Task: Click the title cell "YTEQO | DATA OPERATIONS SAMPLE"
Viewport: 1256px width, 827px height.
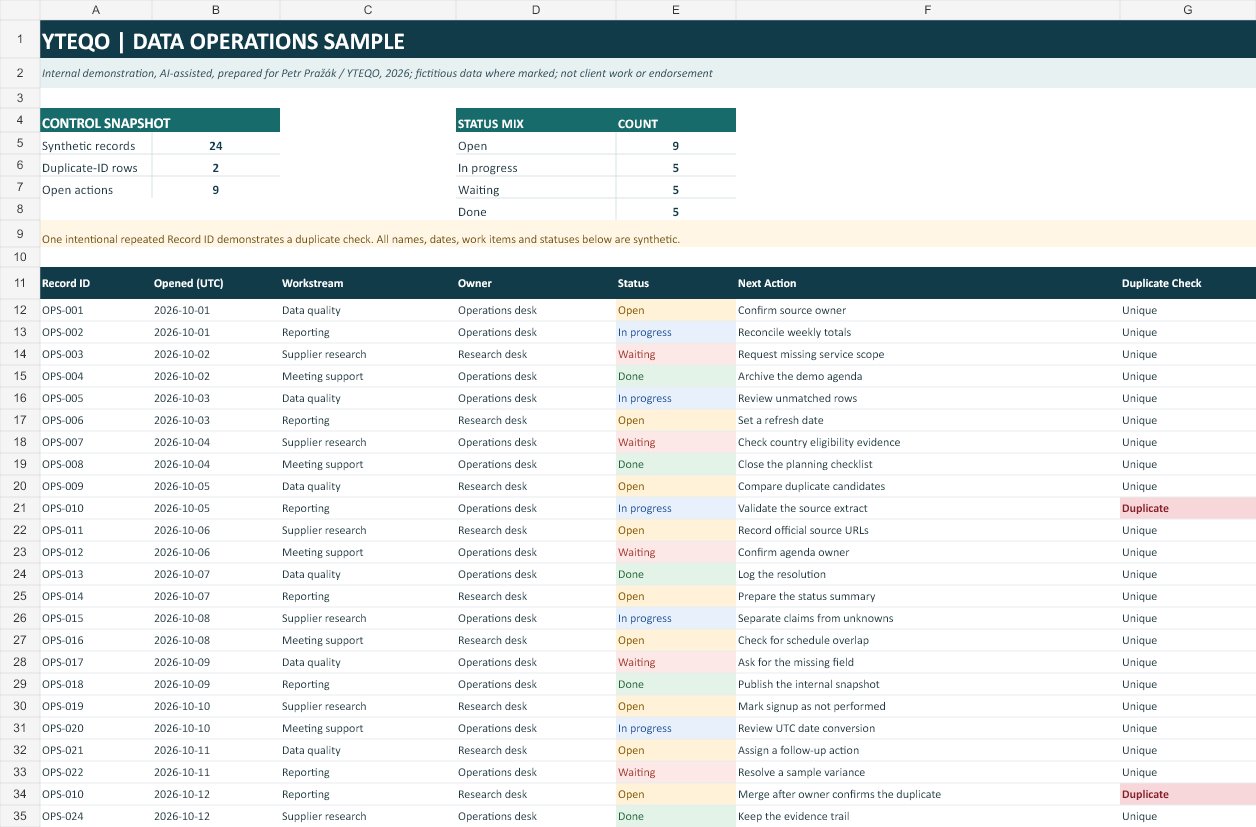Action: (648, 41)
